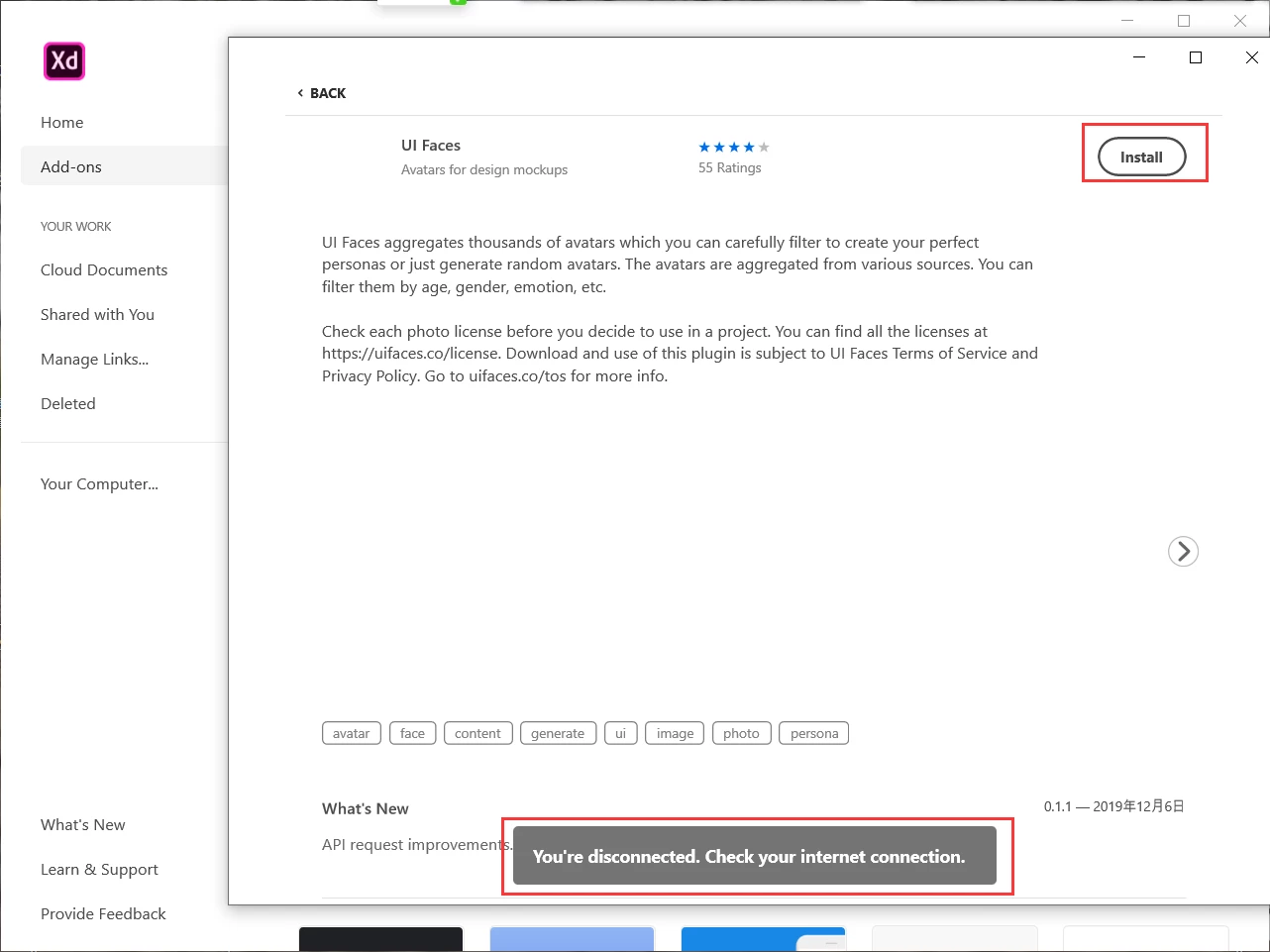Viewport: 1270px width, 952px height.
Task: Browse Your Computer... for files
Action: click(x=99, y=483)
